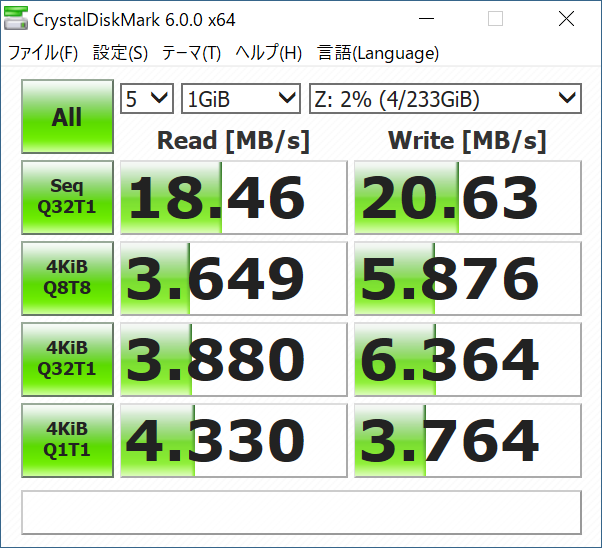Screen dimensions: 602x548
Task: Select the sequential read result 18.46
Action: [232, 198]
